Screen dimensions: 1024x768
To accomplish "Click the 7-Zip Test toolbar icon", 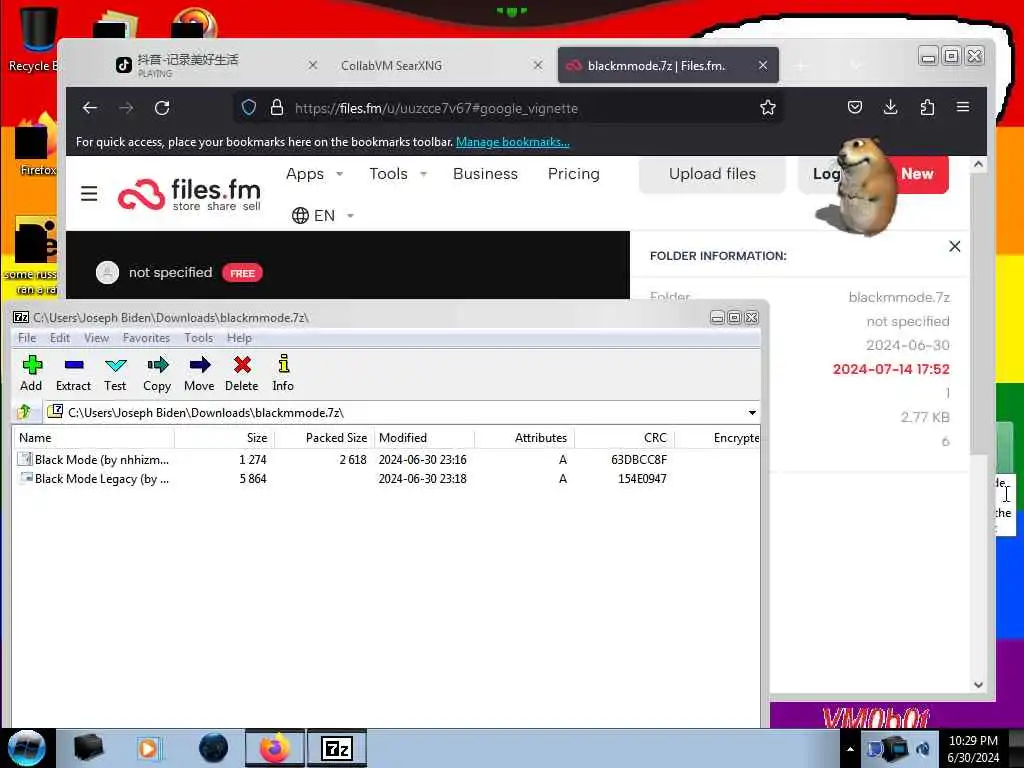I will click(116, 365).
